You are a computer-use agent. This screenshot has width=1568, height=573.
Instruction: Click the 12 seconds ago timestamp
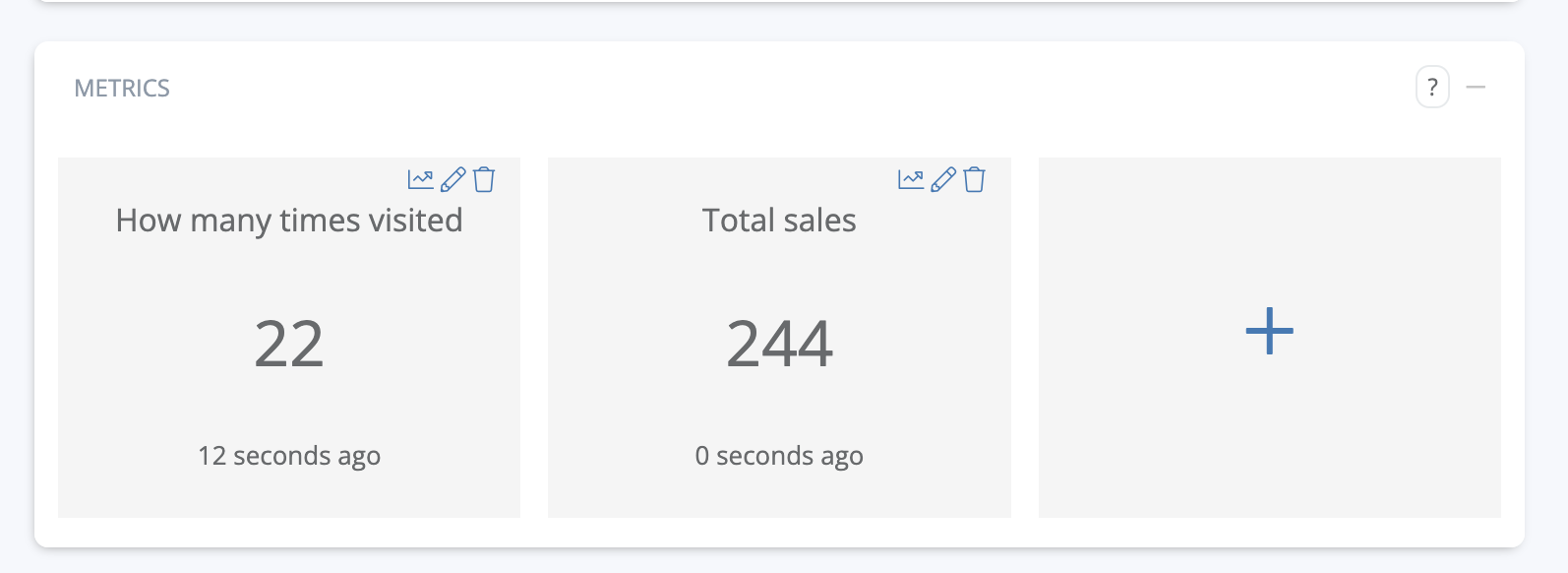[x=289, y=456]
